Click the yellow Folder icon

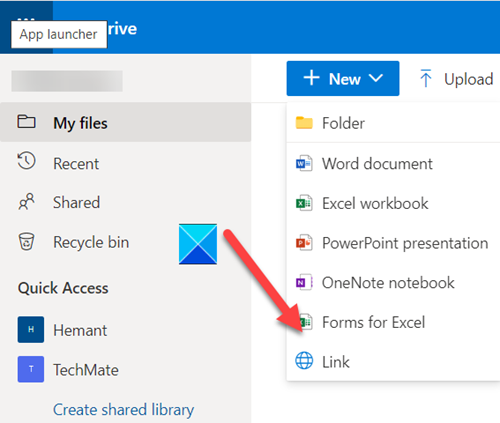(x=304, y=123)
